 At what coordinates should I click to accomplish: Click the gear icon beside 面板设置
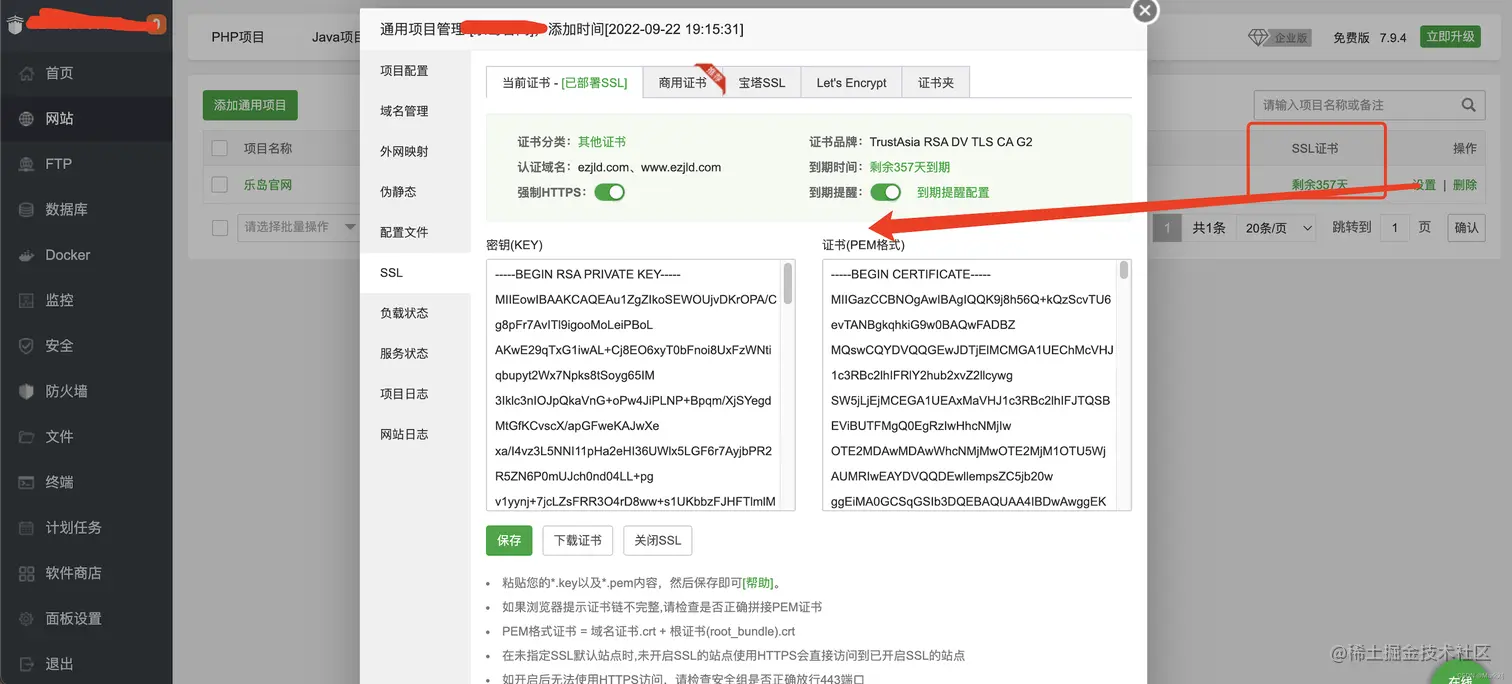click(x=27, y=619)
